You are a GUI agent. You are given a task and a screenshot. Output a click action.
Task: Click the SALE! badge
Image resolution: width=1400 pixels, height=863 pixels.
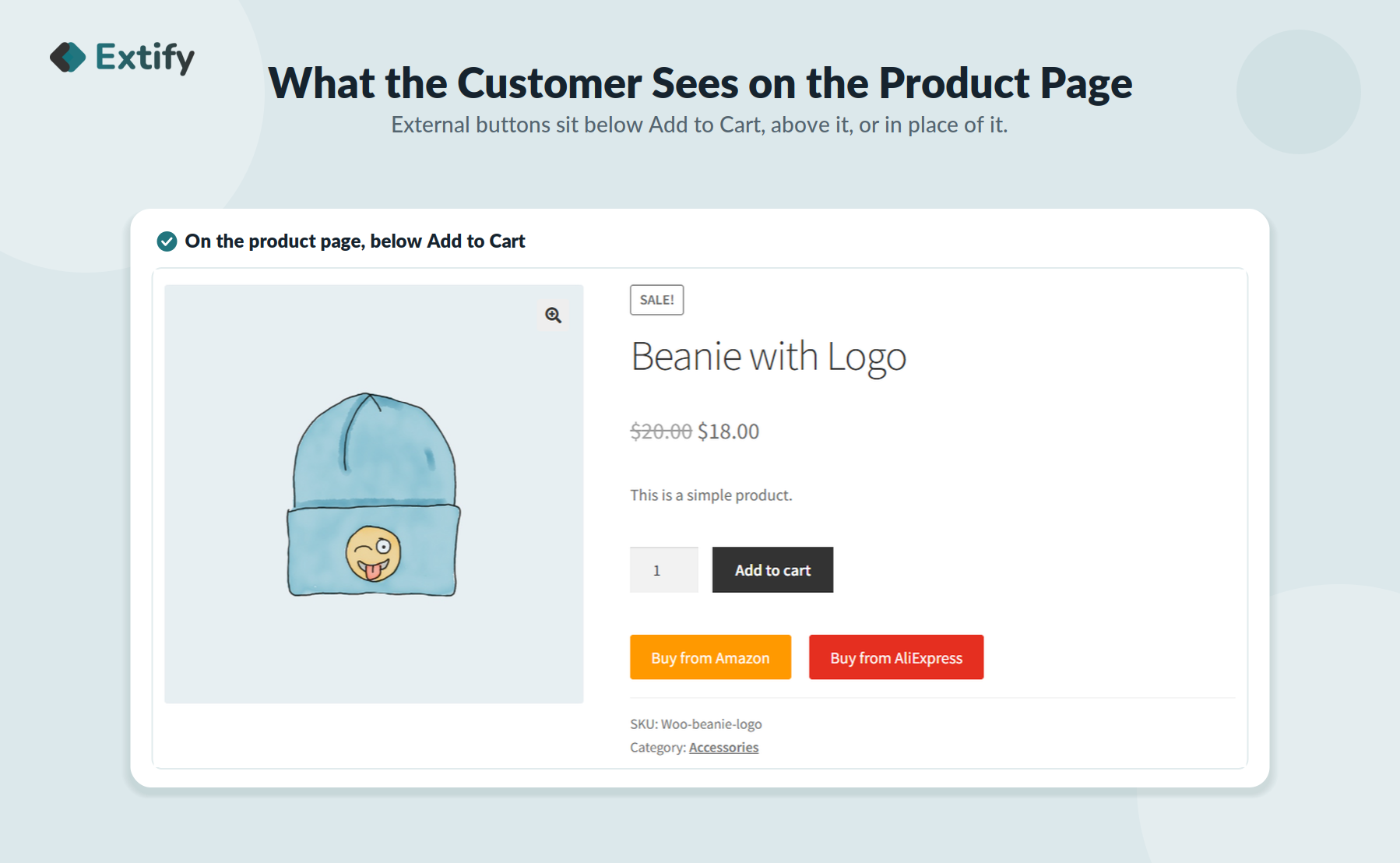click(x=656, y=300)
